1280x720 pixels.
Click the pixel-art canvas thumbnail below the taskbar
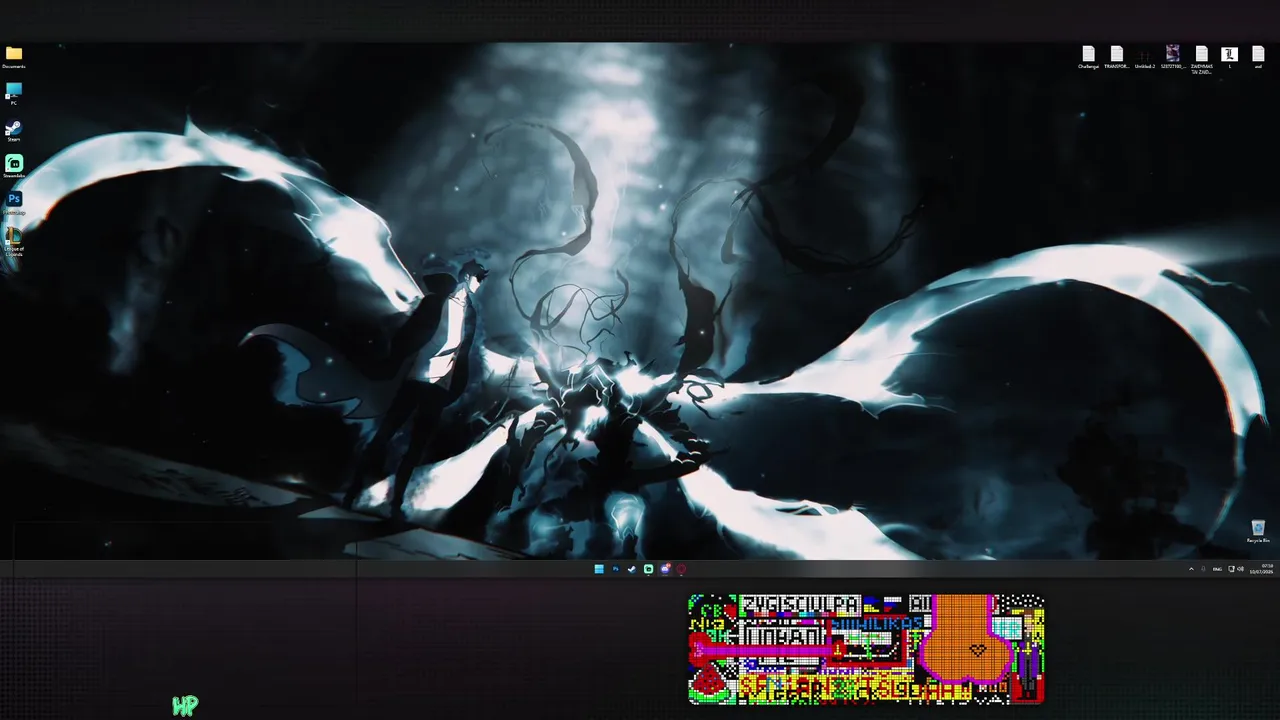(x=866, y=649)
